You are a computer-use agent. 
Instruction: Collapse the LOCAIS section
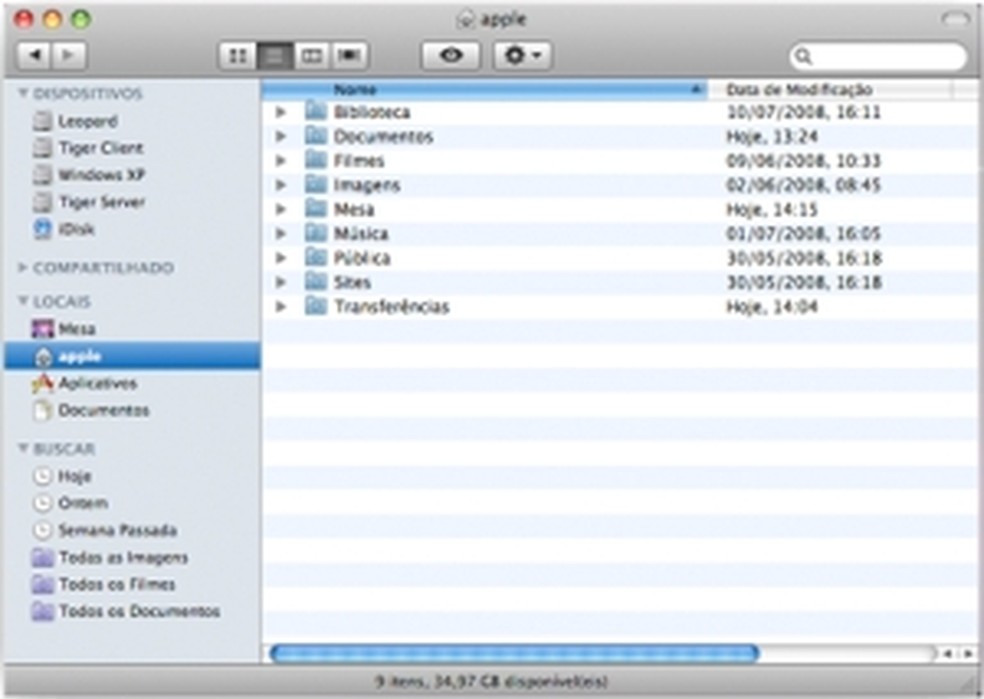pyautogui.click(x=23, y=301)
